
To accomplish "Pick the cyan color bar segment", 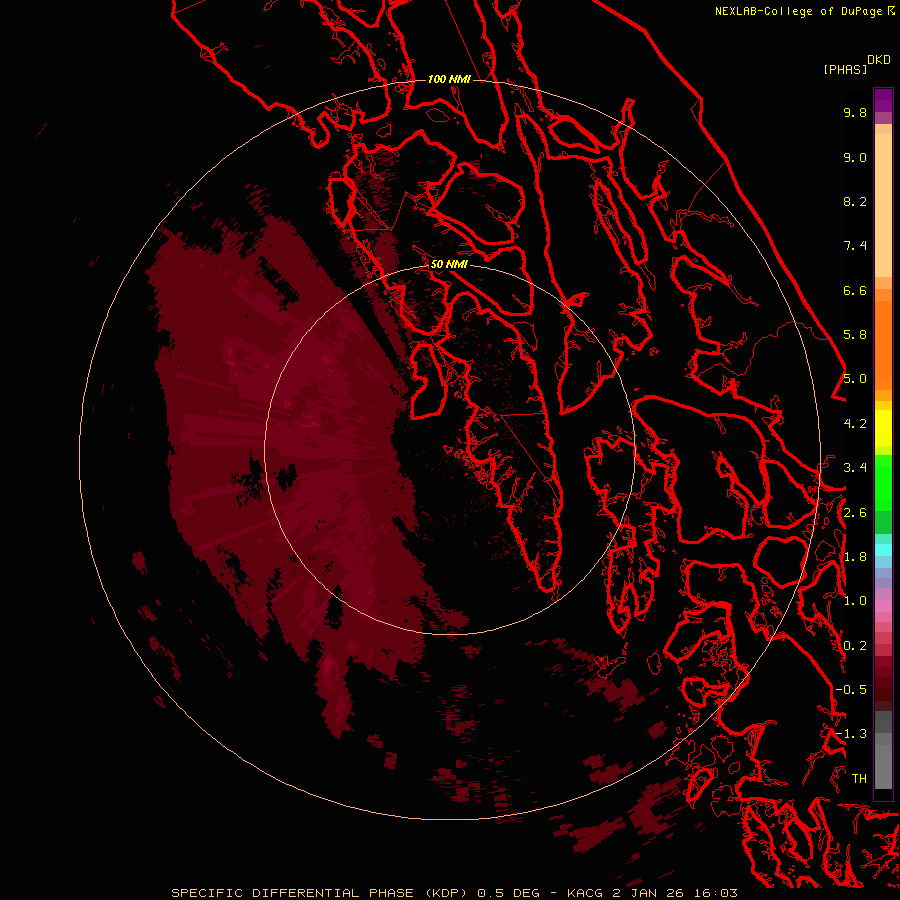I will pos(883,549).
